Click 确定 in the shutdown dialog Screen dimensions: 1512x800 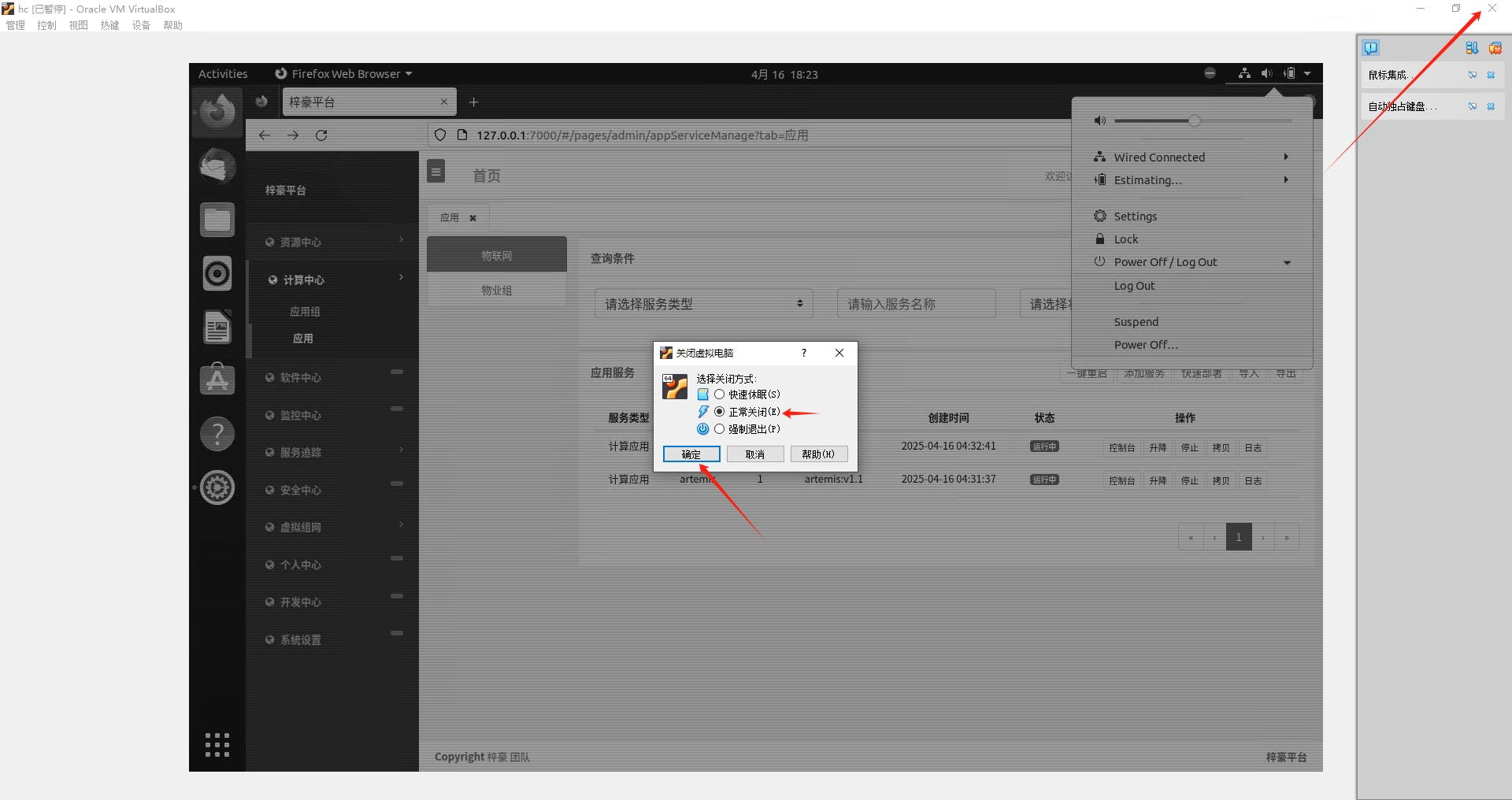point(691,454)
